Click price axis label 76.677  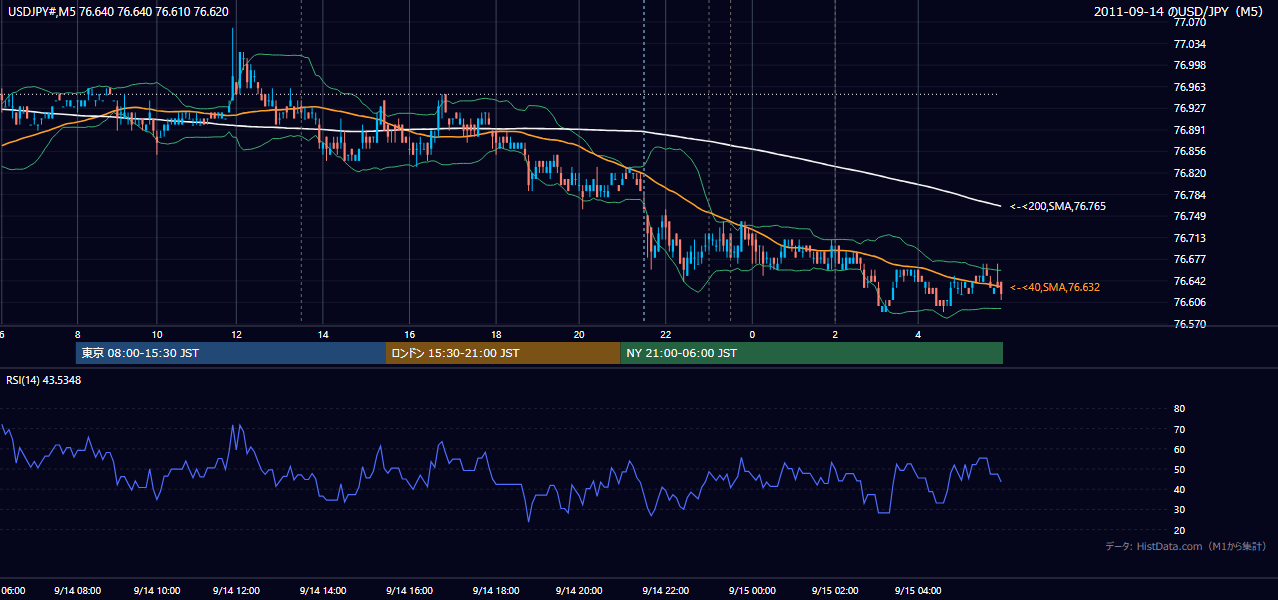tap(1189, 259)
